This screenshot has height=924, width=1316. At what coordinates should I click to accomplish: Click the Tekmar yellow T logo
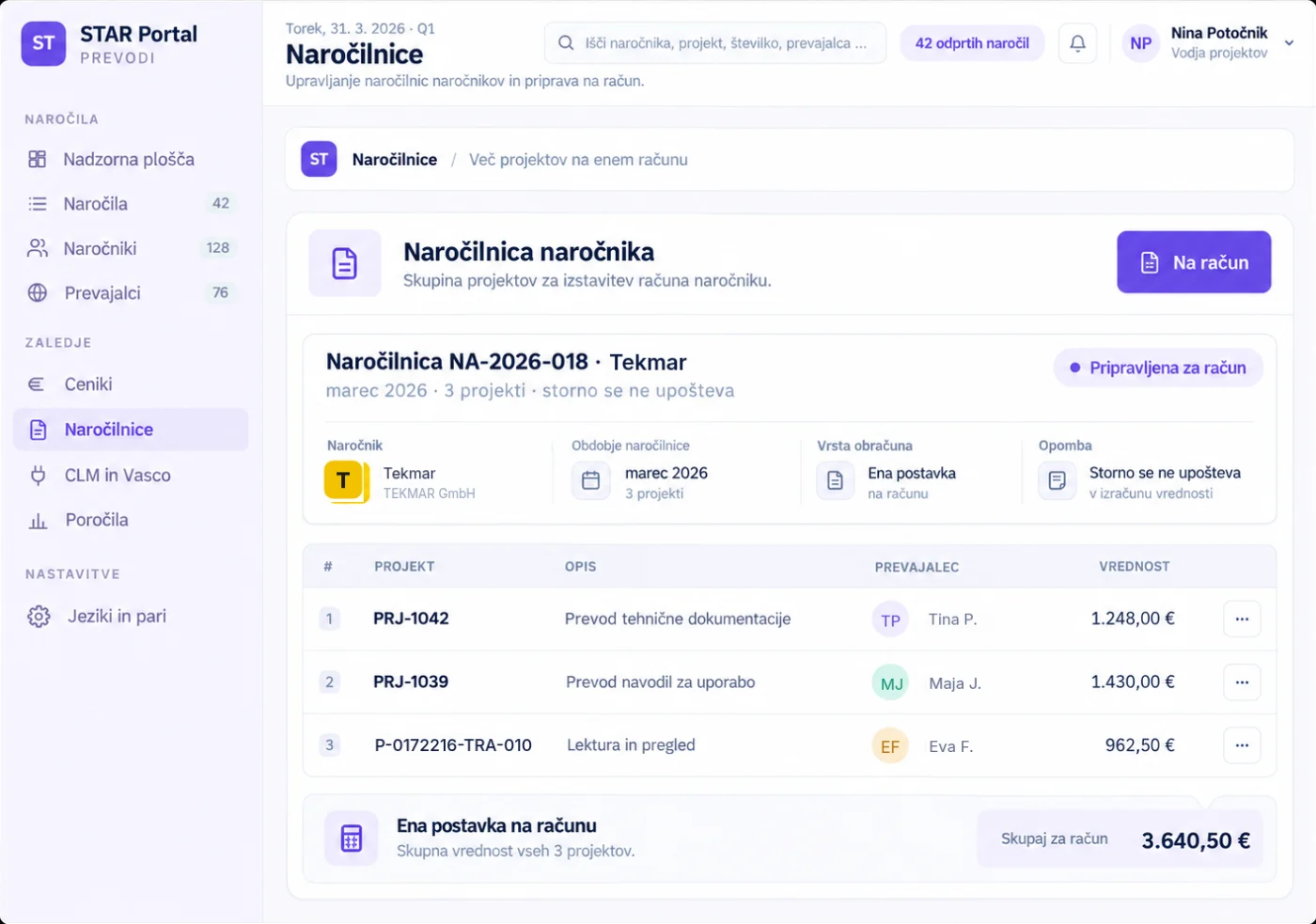click(x=344, y=481)
